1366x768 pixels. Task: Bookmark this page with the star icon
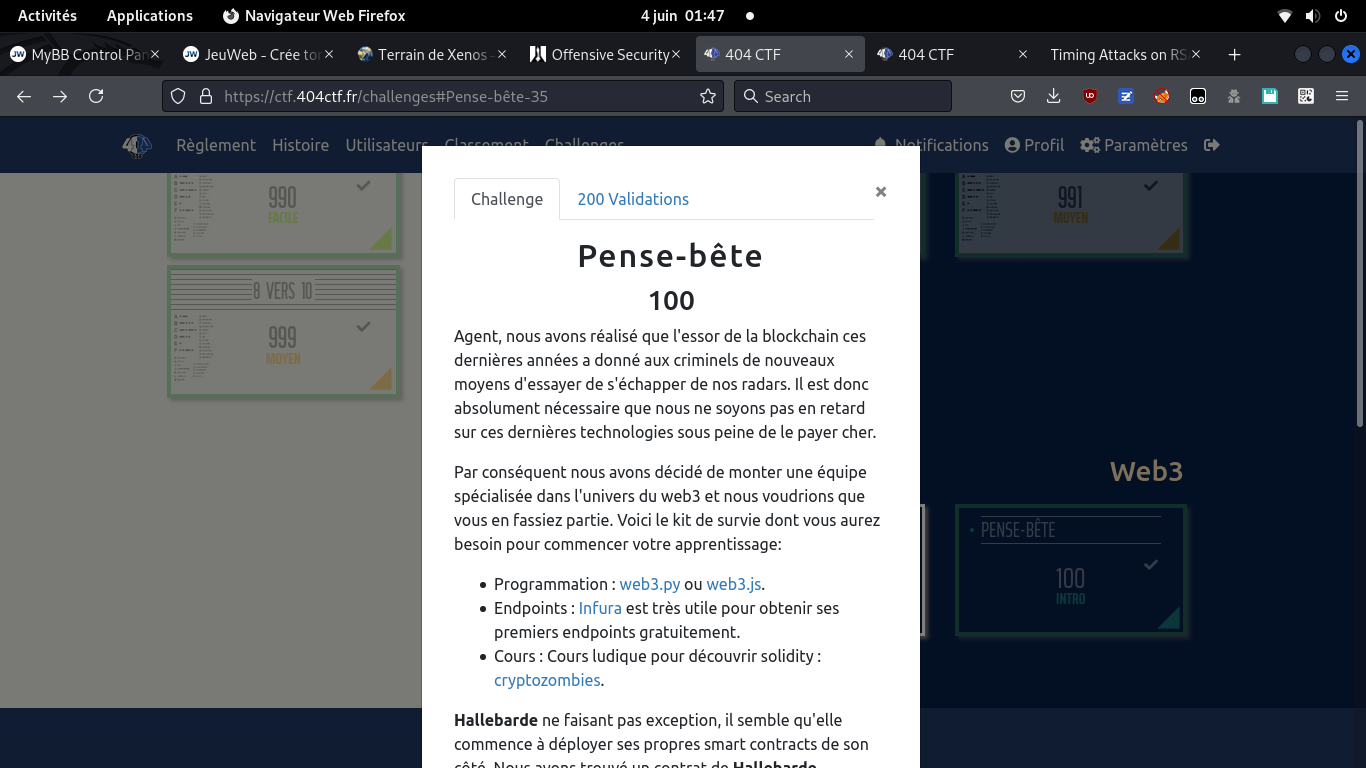pyautogui.click(x=708, y=96)
